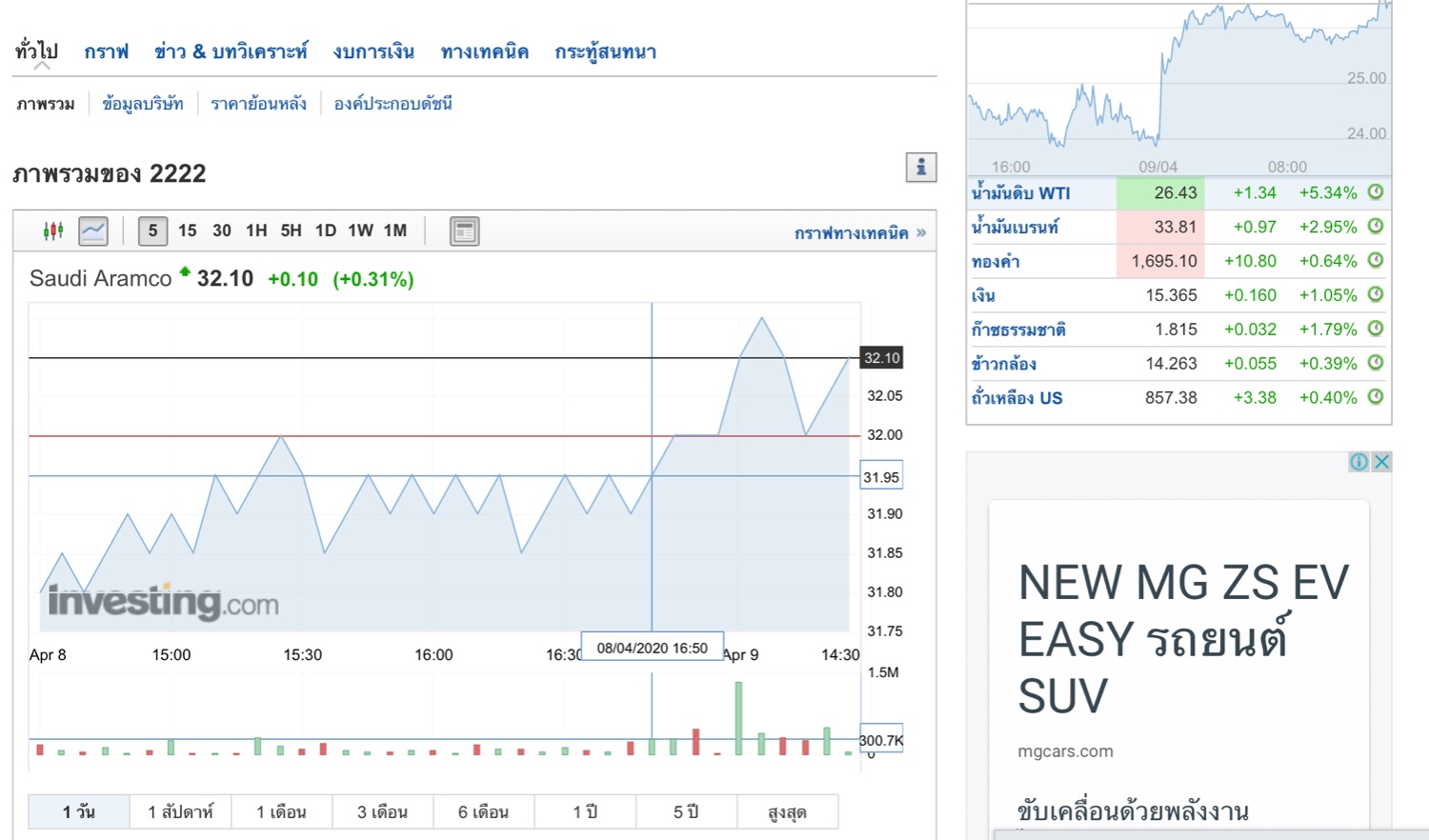Click the Saudi Aramco chart title
The width and height of the screenshot is (1429, 840).
100,278
